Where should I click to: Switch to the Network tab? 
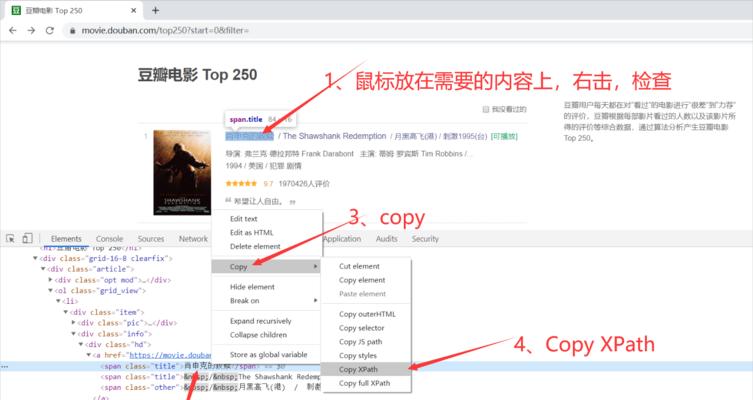click(x=193, y=239)
